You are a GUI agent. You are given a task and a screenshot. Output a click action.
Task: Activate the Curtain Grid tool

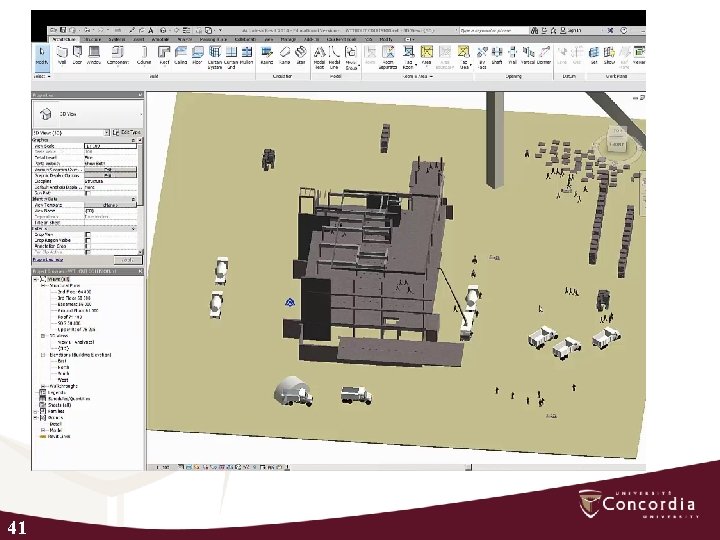(231, 57)
